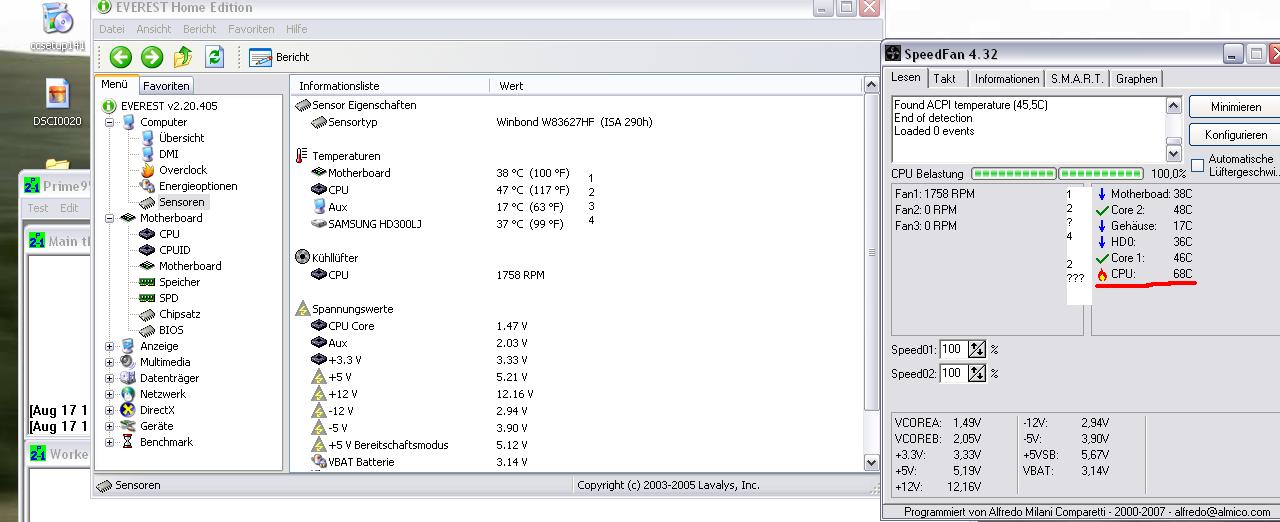Click the thermometer icon beside Temperaturen
The height and width of the screenshot is (522, 1280).
[302, 156]
